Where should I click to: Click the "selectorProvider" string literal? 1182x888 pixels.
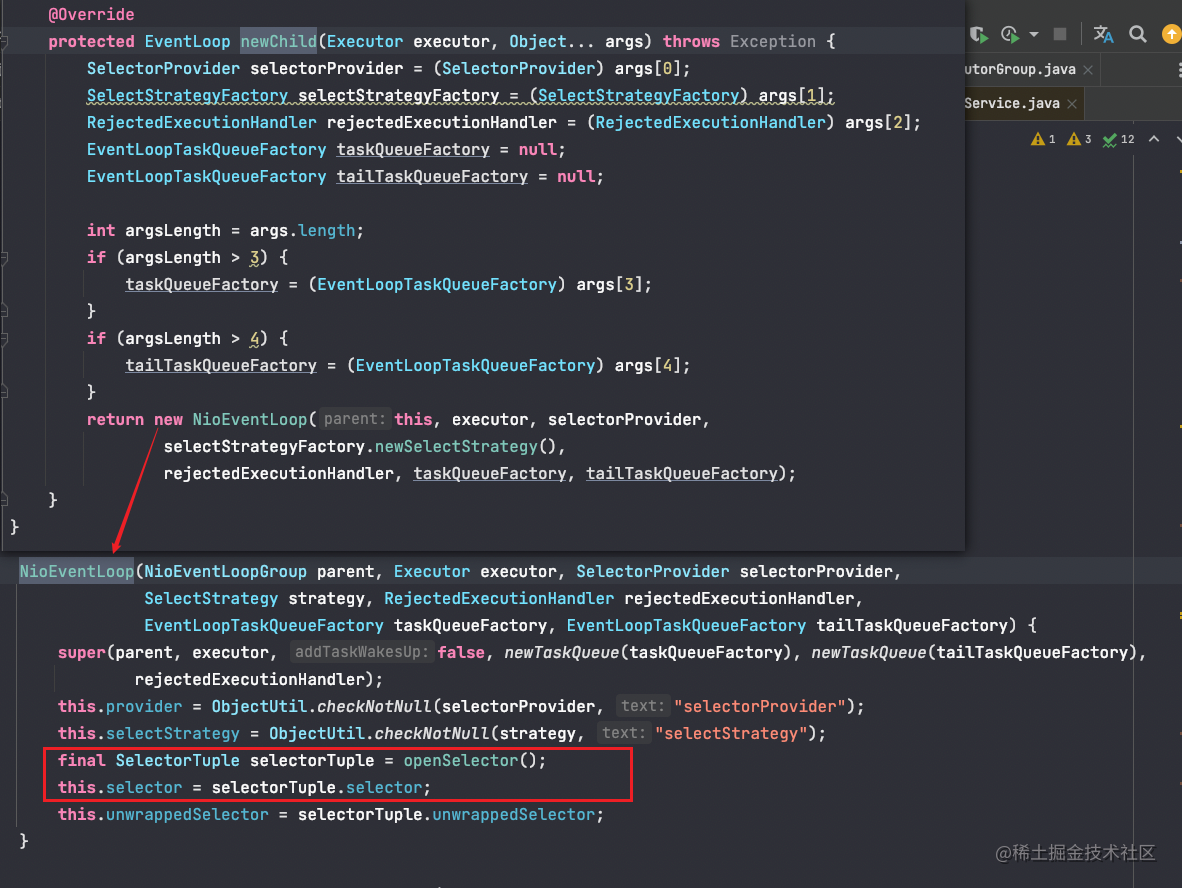coord(760,706)
